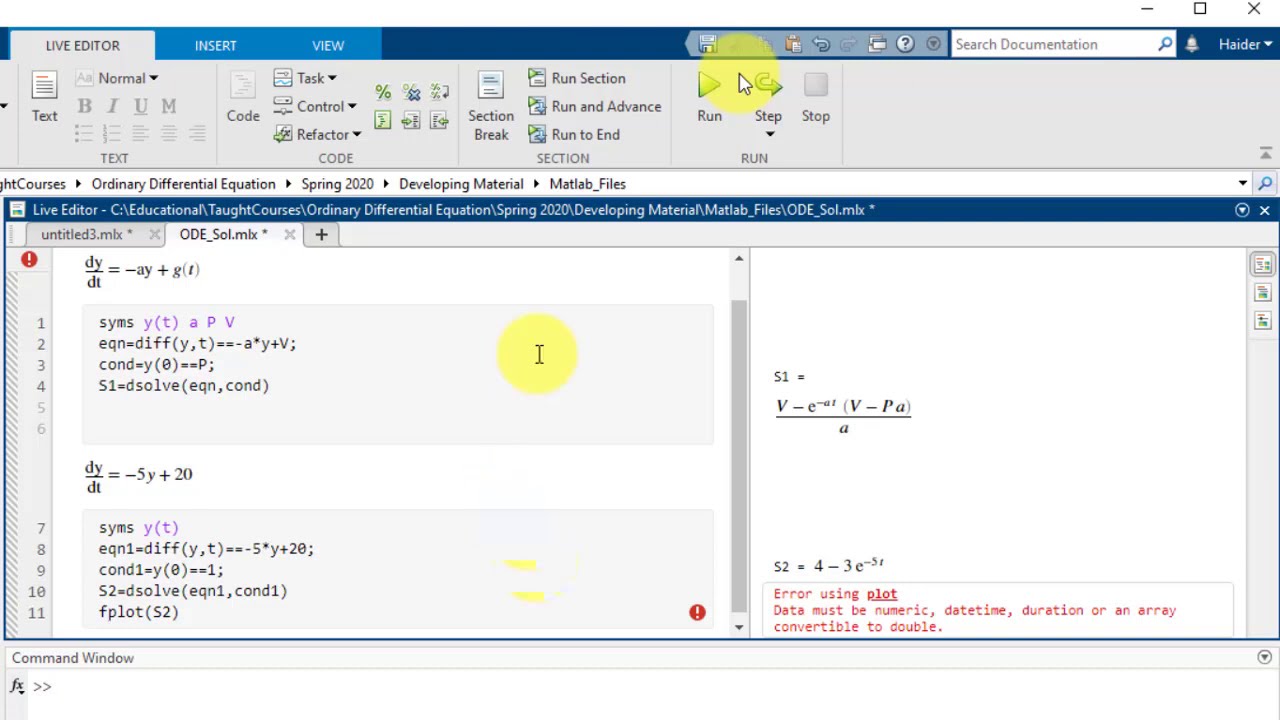Show output on right view icon
The height and width of the screenshot is (720, 1280).
1262,264
